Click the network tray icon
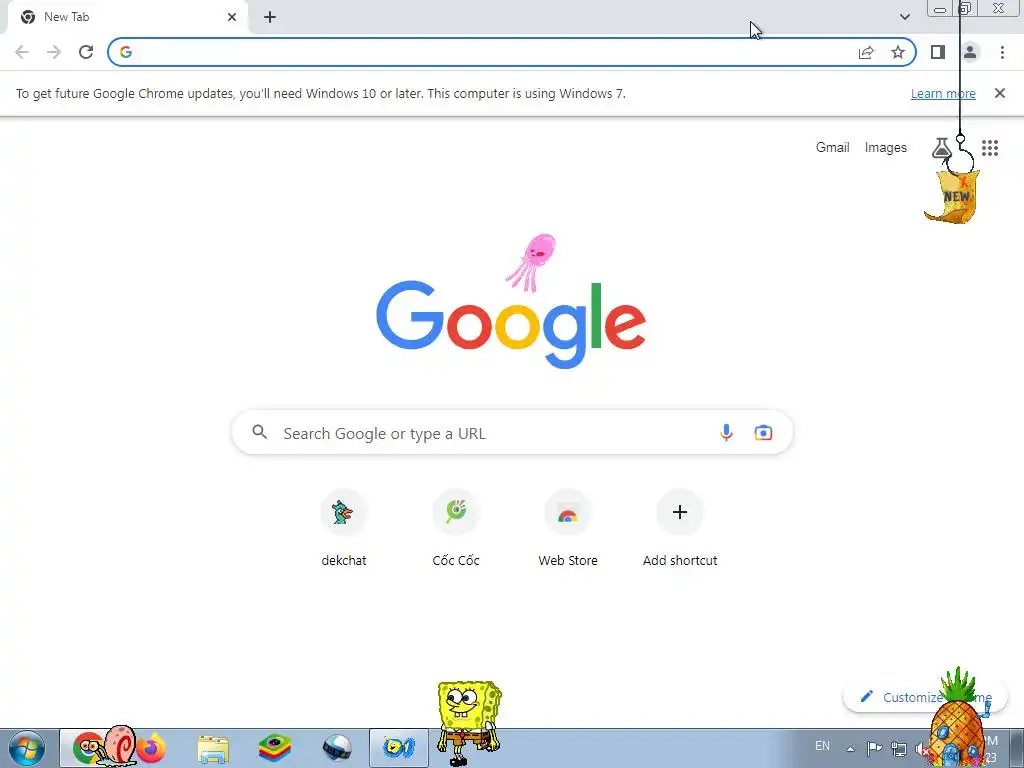 click(x=899, y=749)
